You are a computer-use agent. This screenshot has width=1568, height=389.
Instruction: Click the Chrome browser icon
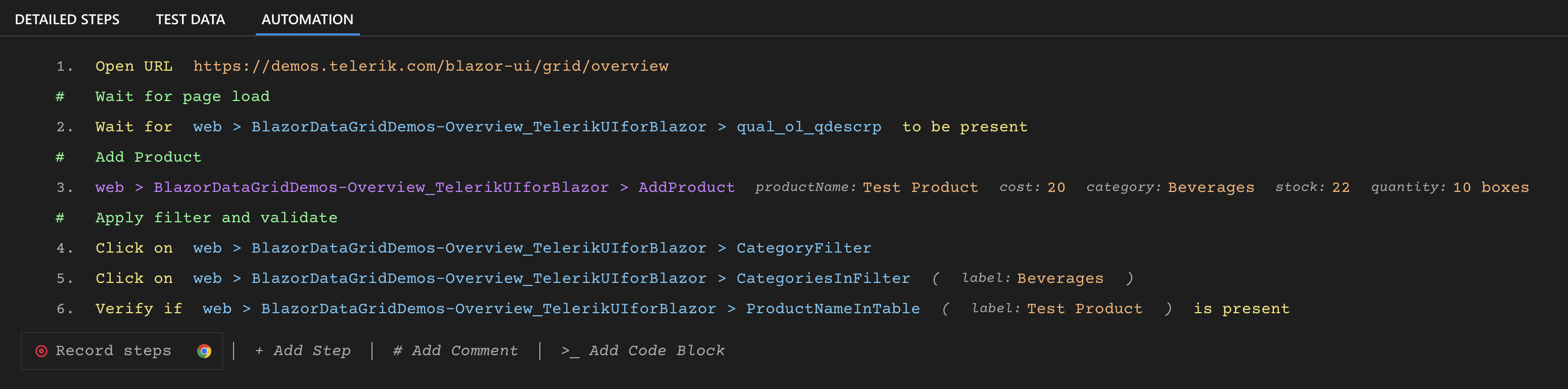(x=205, y=351)
